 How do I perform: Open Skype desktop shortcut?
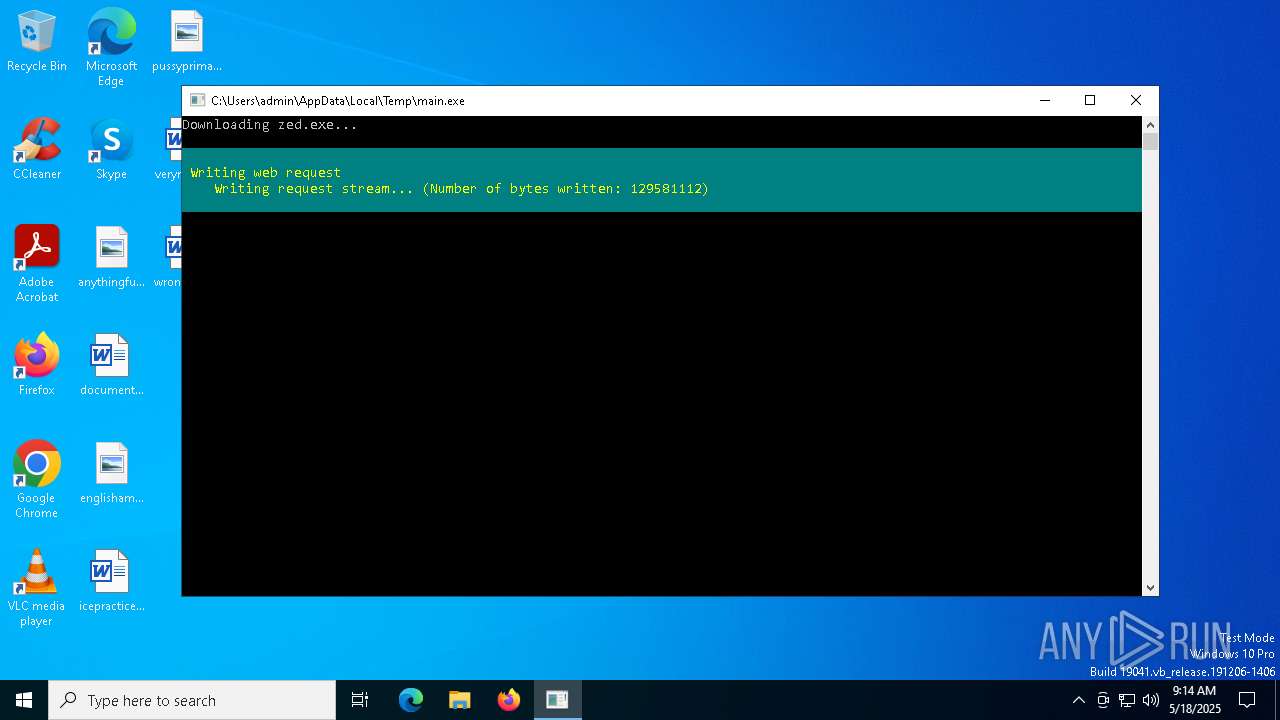(x=111, y=150)
